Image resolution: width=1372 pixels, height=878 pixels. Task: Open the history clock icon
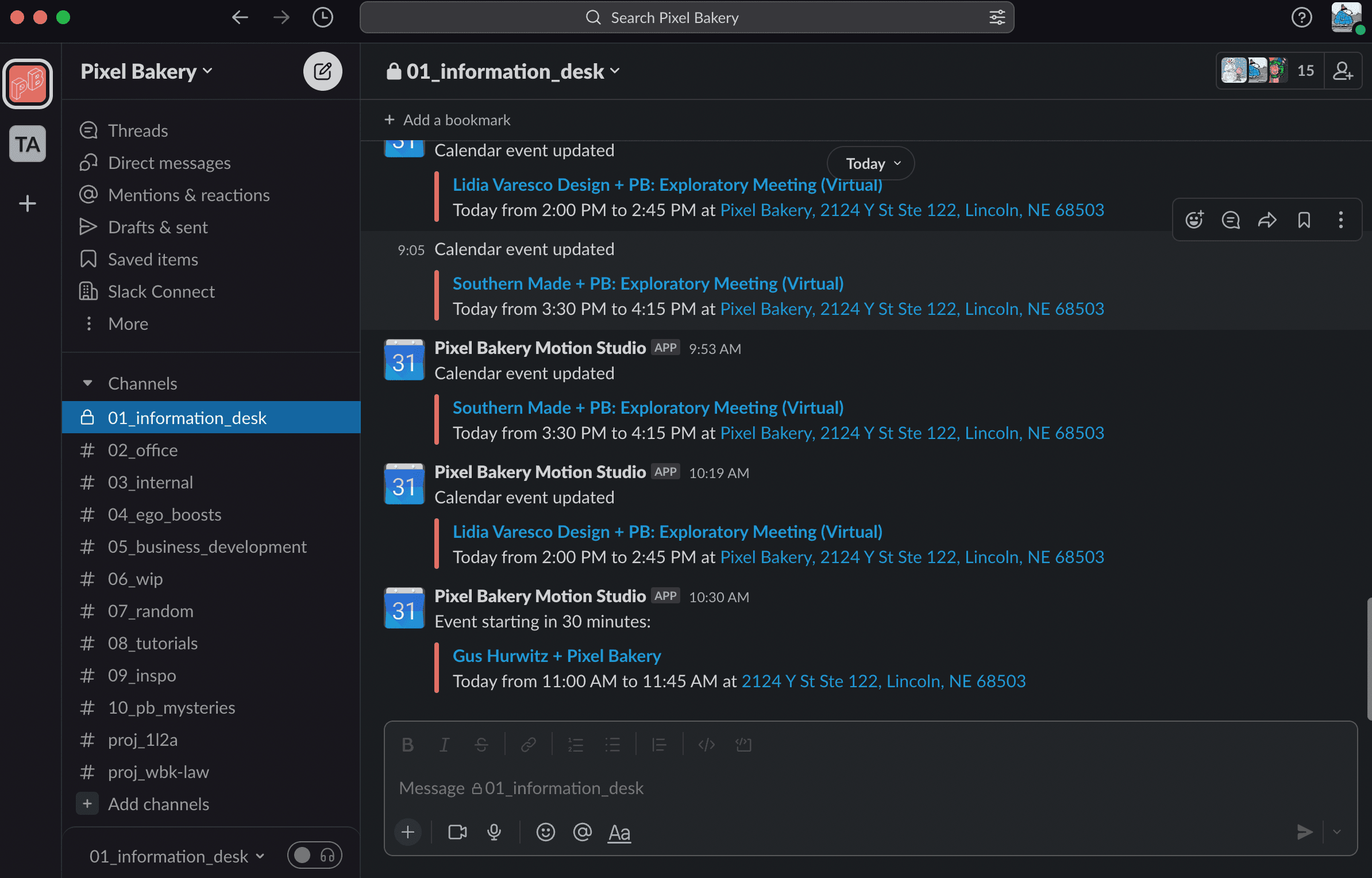(322, 18)
